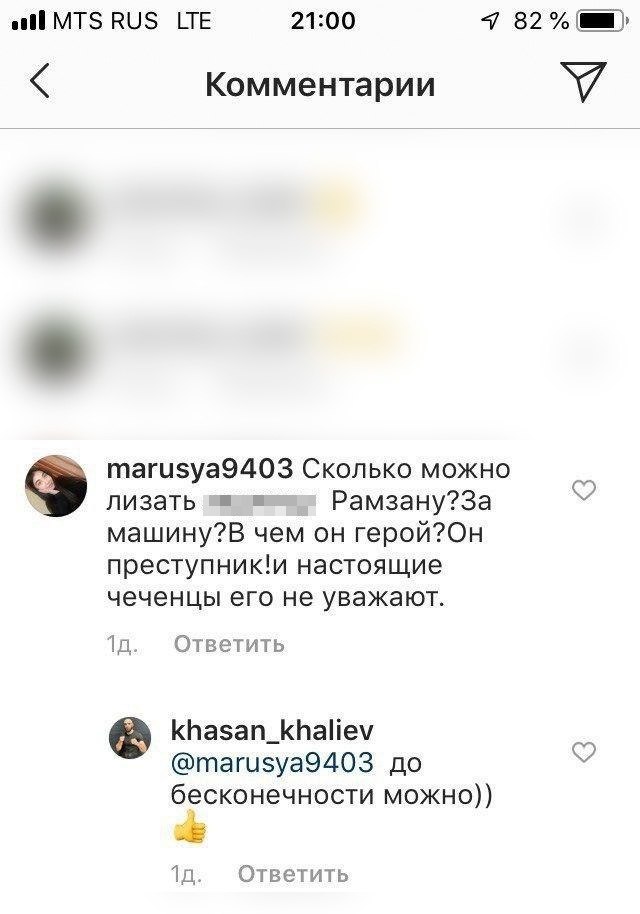Like khasan_khaliev's reply with the heart
This screenshot has width=640, height=914.
pyautogui.click(x=583, y=752)
